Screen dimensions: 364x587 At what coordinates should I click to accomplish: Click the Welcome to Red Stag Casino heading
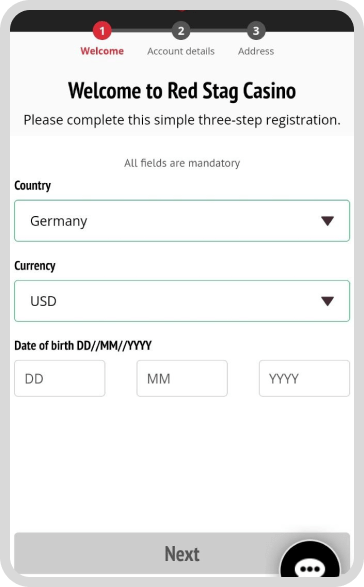click(182, 91)
